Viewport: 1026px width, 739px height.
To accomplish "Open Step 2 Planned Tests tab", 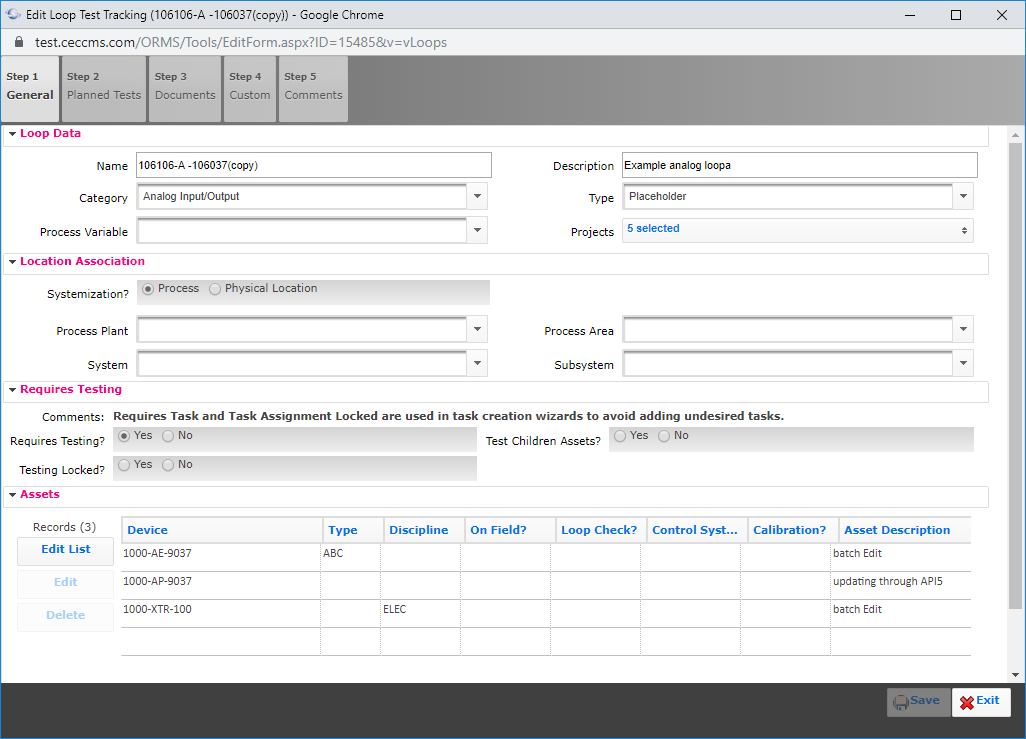I will click(103, 88).
